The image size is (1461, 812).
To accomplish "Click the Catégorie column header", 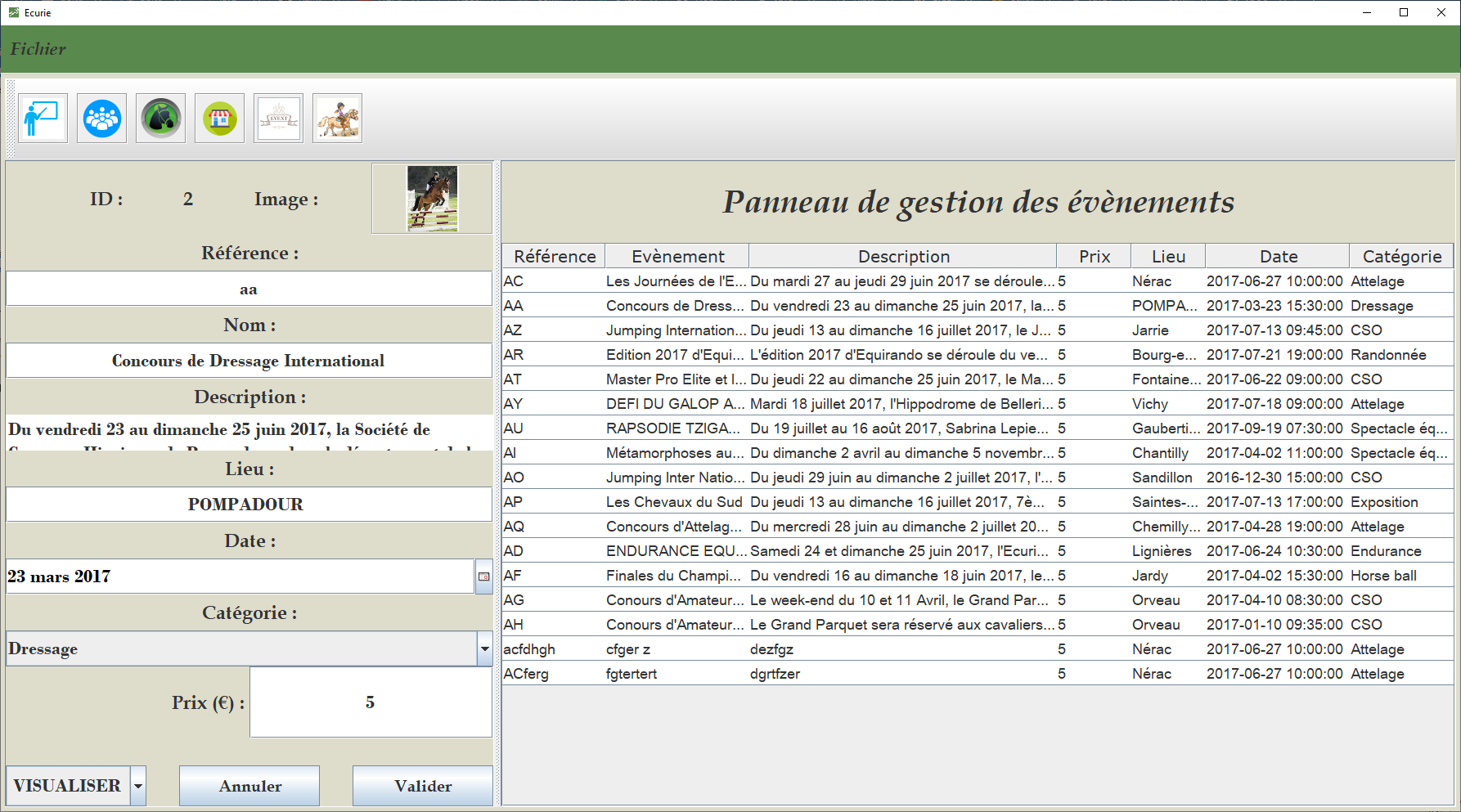I will (x=1401, y=257).
